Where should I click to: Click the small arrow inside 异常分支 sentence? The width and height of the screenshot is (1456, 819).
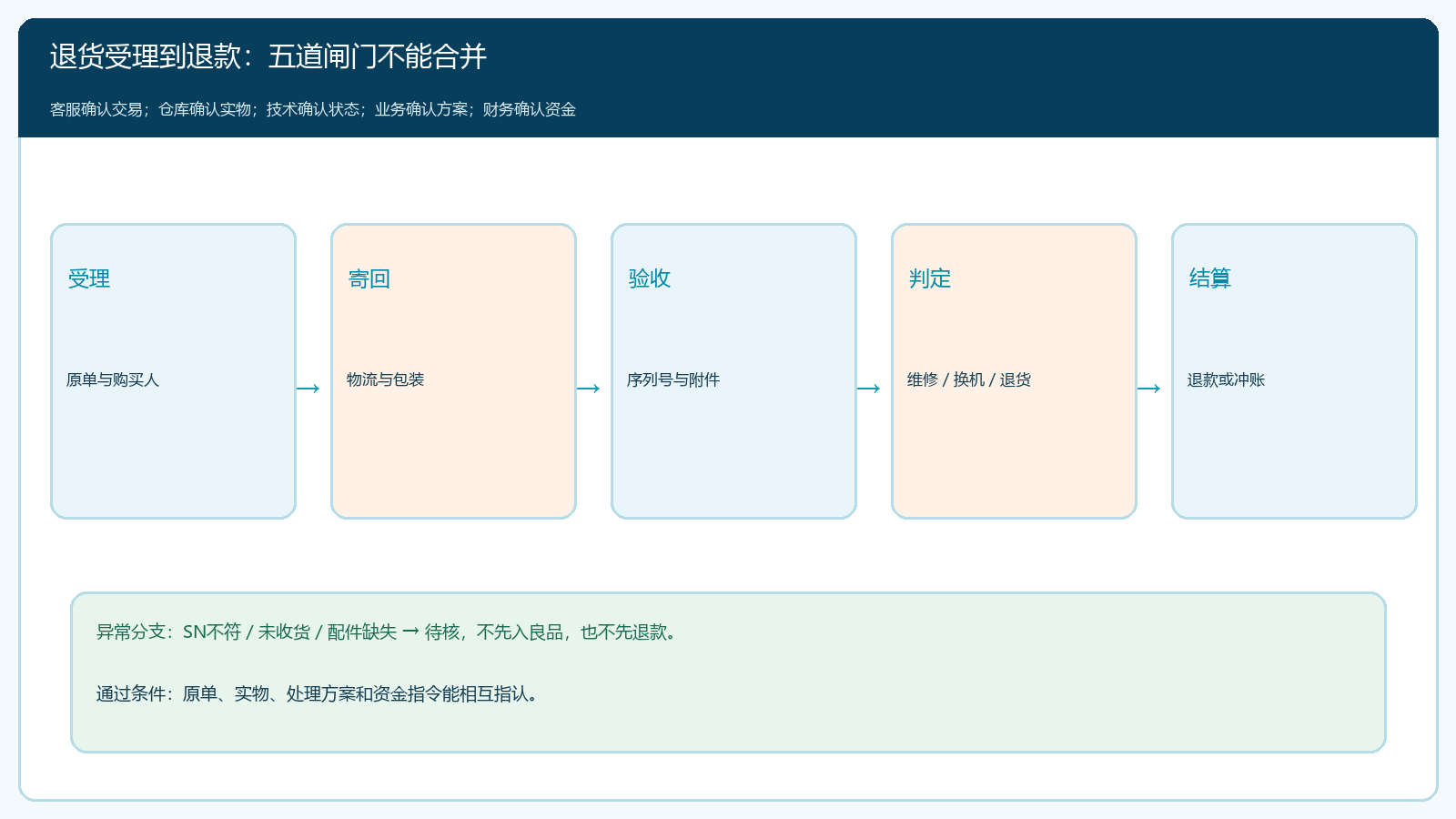[x=411, y=632]
